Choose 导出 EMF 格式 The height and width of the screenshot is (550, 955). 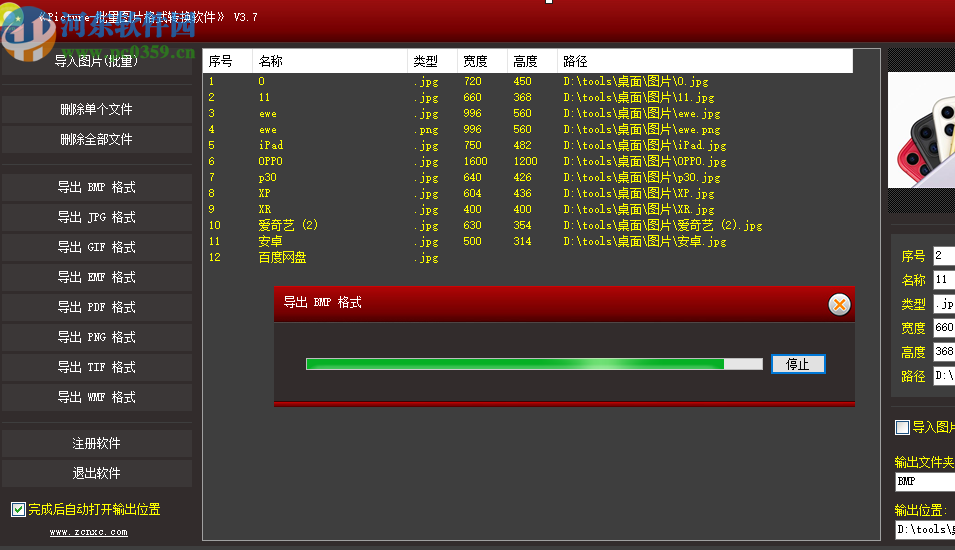click(97, 278)
